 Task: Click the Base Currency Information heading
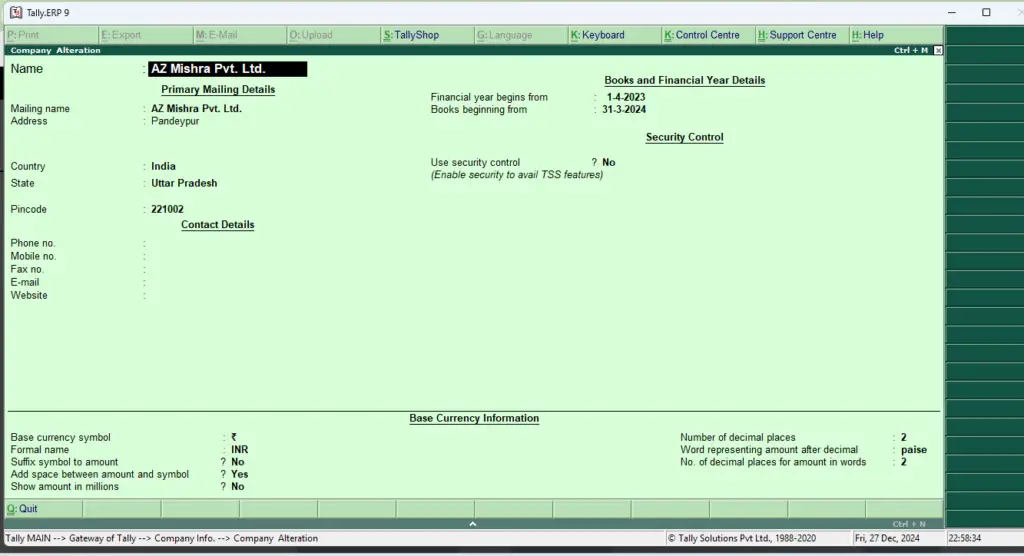pyautogui.click(x=474, y=419)
